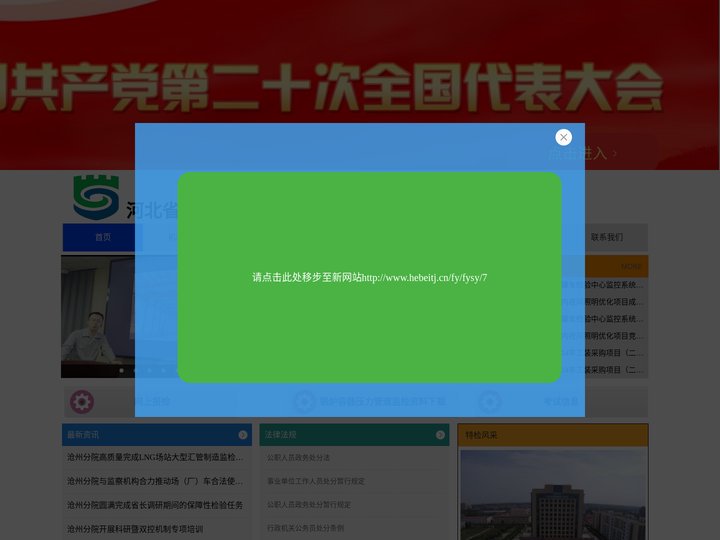720x540 pixels.
Task: Open the 法律法规 section title
Action: tap(281, 434)
